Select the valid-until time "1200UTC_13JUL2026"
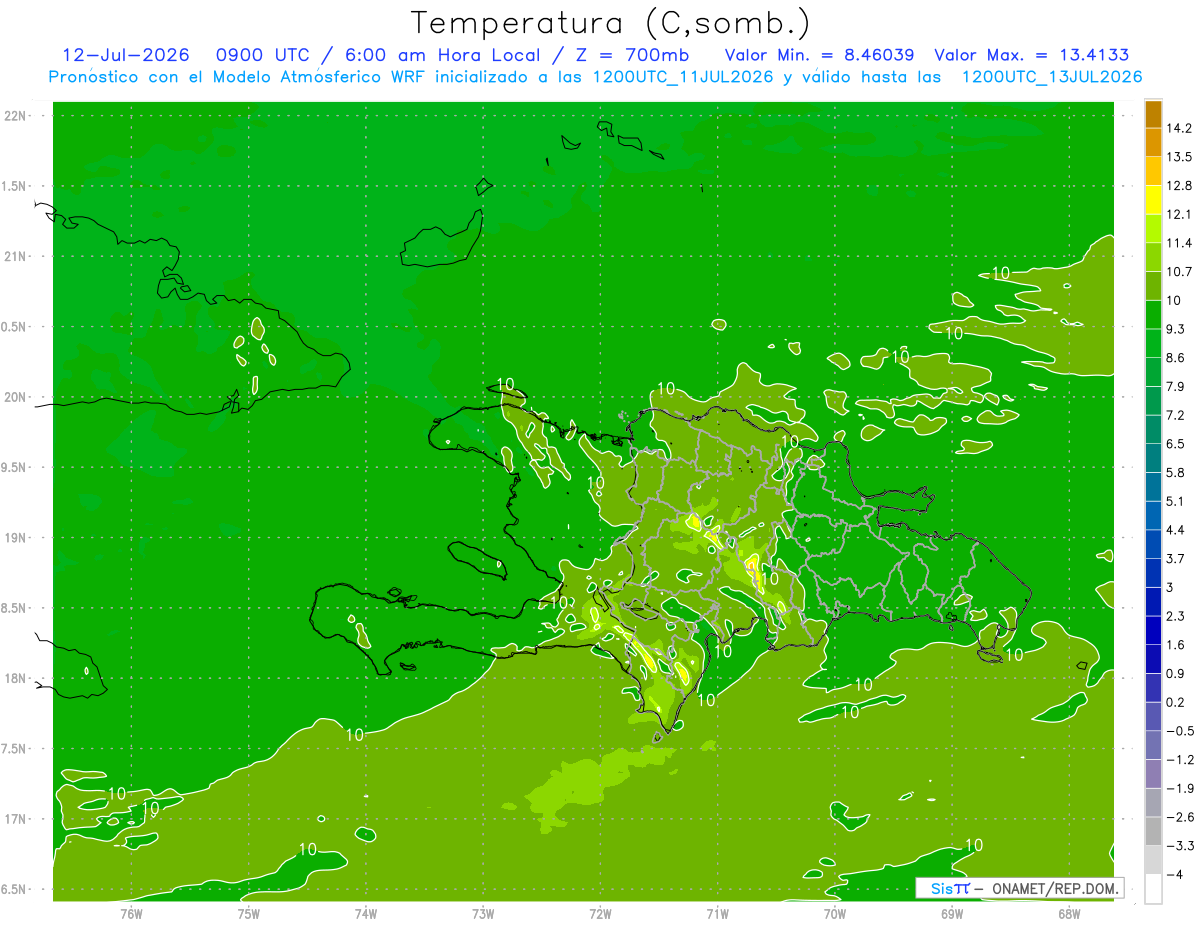This screenshot has height=927, width=1200. tap(1052, 77)
